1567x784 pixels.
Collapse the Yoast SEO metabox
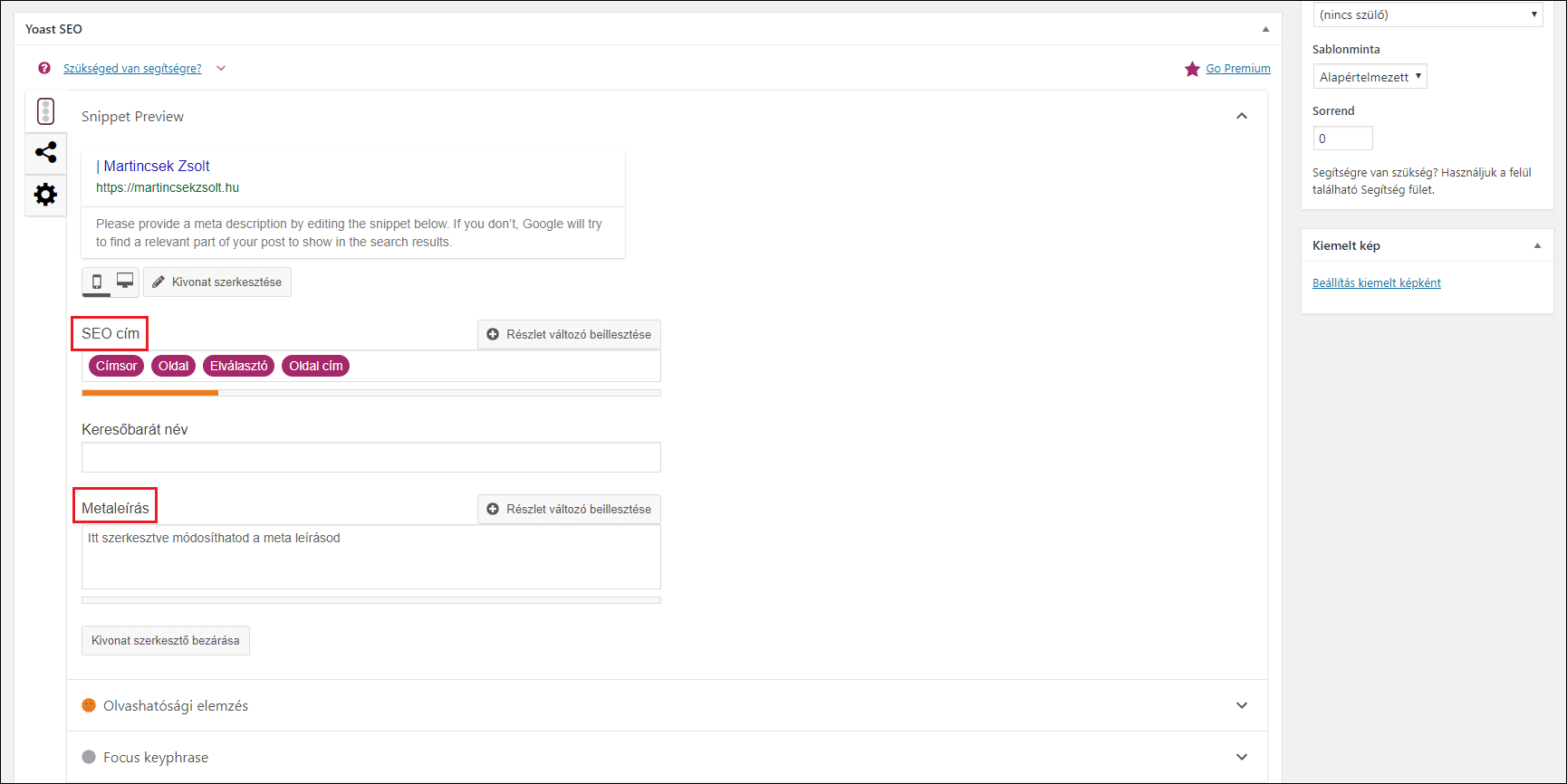1265,29
